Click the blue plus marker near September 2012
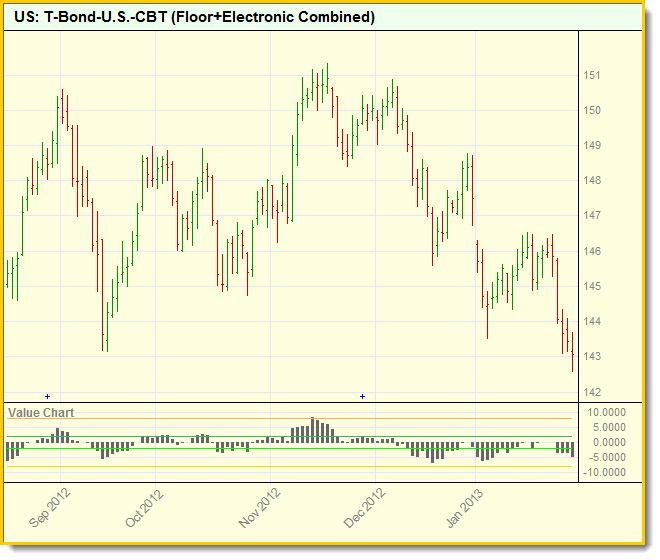The height and width of the screenshot is (560, 660). click(x=47, y=397)
